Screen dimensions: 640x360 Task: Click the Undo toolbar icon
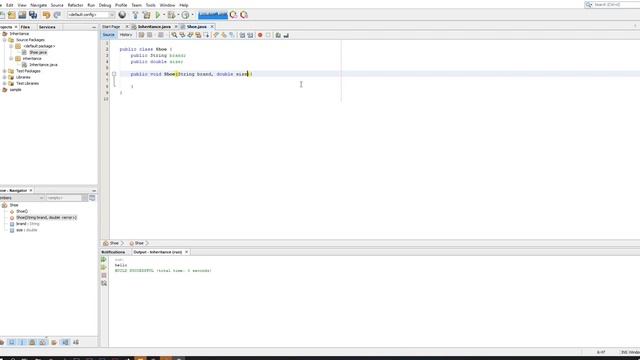tap(47, 15)
